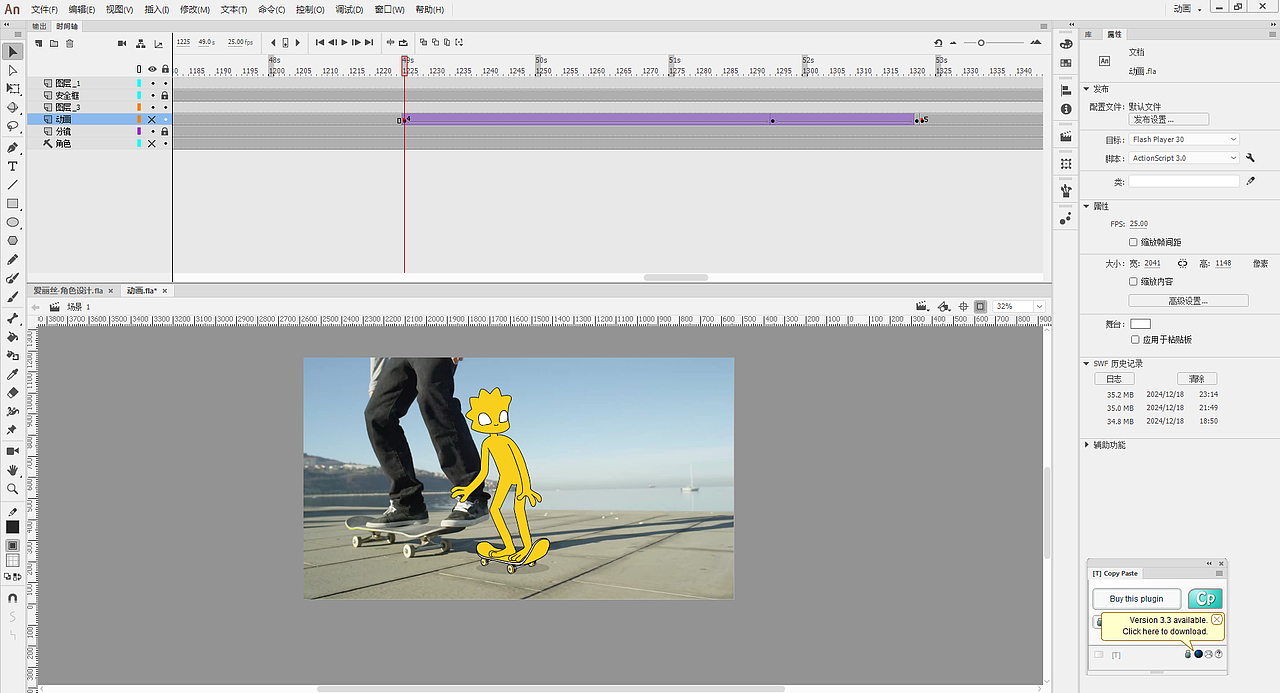
Task: Unlock the 分镜 layer
Action: [x=165, y=131]
